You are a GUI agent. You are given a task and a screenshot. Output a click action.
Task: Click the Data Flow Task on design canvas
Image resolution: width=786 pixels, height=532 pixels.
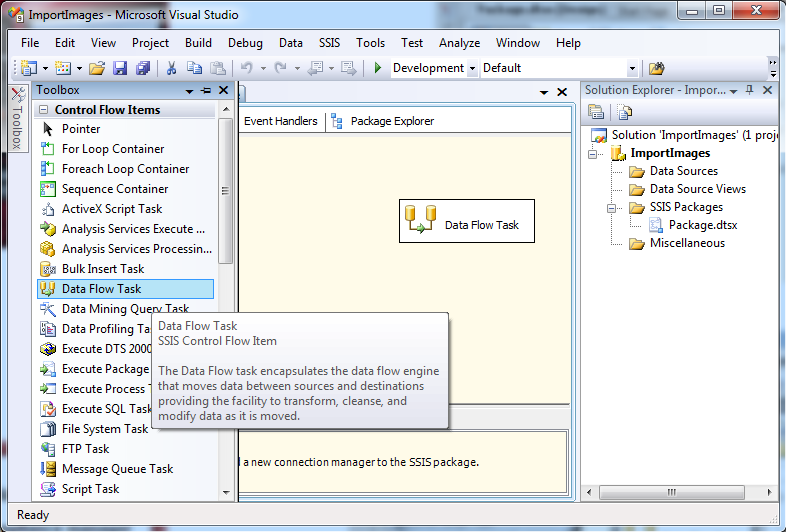point(467,221)
